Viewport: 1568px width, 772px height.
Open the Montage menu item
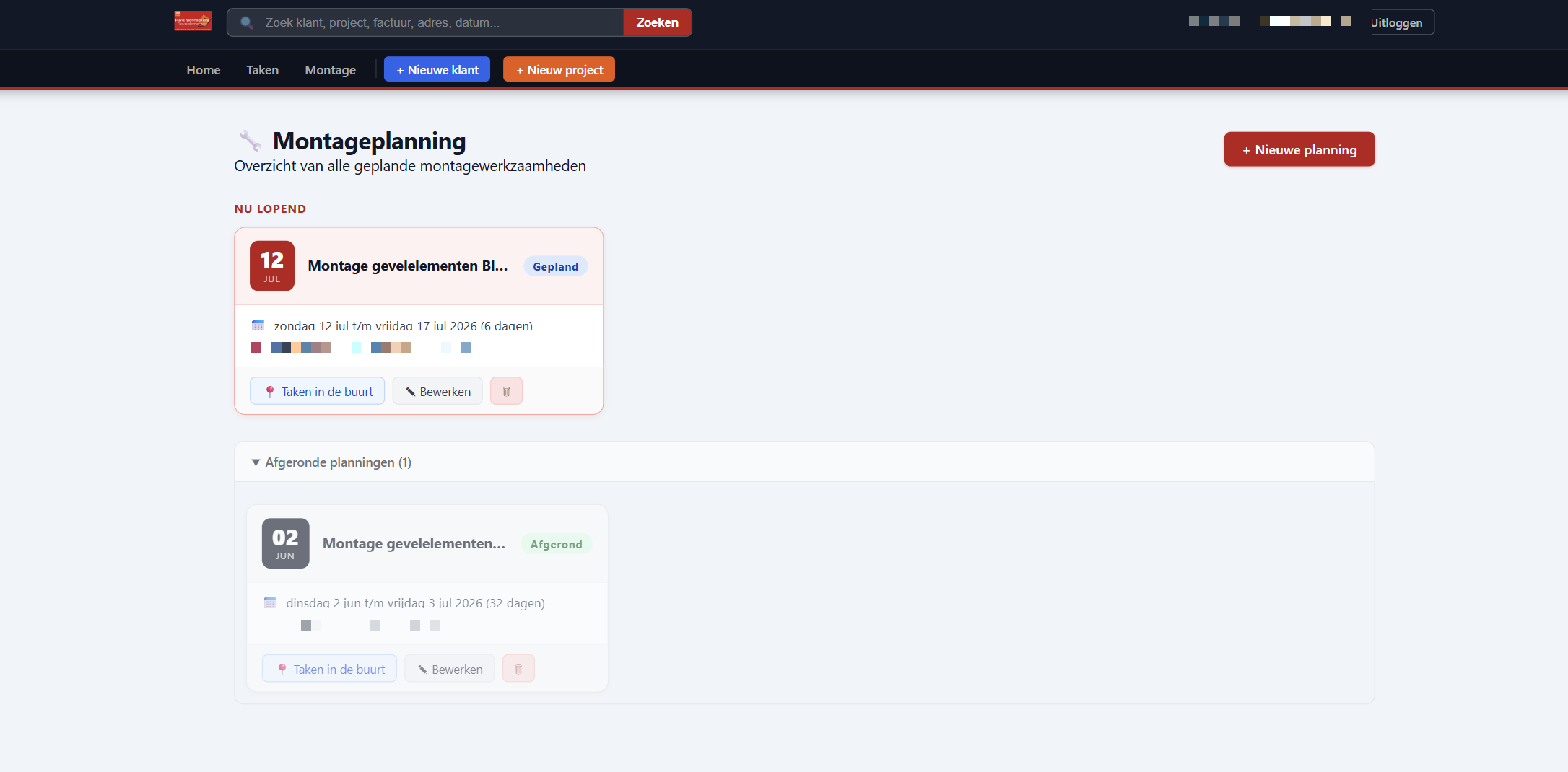pos(330,70)
